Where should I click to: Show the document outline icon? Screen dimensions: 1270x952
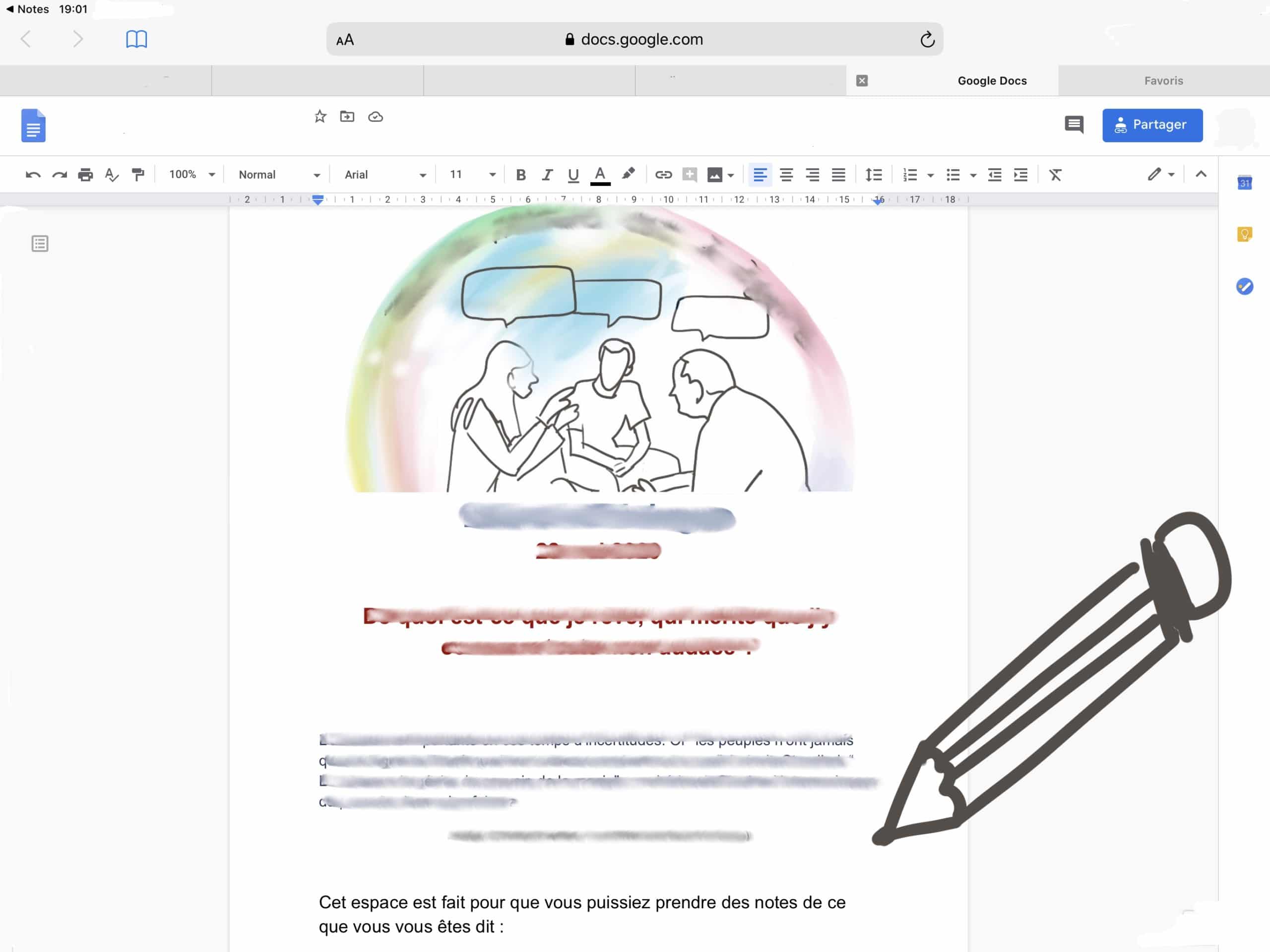point(40,244)
